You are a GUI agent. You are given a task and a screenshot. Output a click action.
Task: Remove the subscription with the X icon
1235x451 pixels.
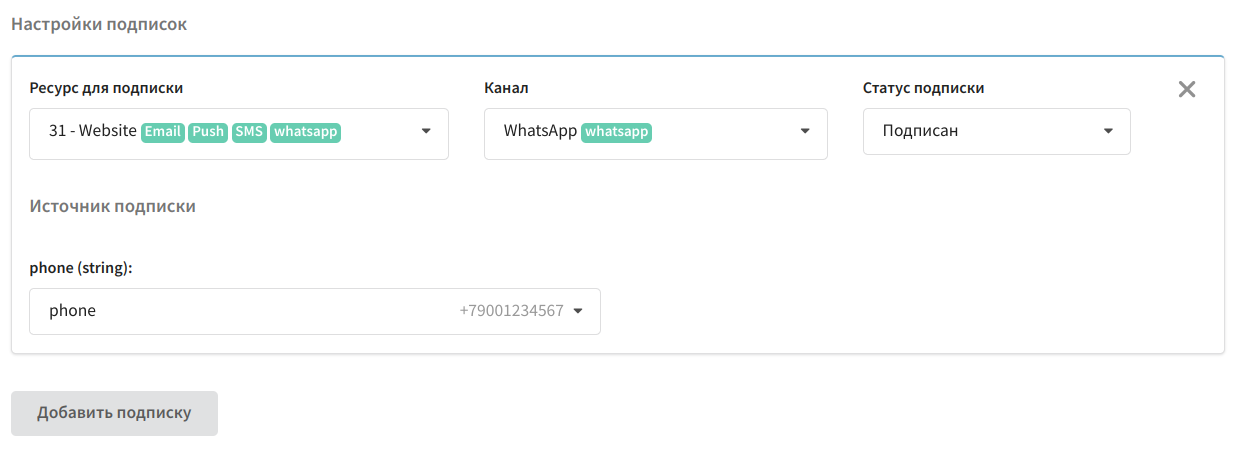tap(1187, 89)
